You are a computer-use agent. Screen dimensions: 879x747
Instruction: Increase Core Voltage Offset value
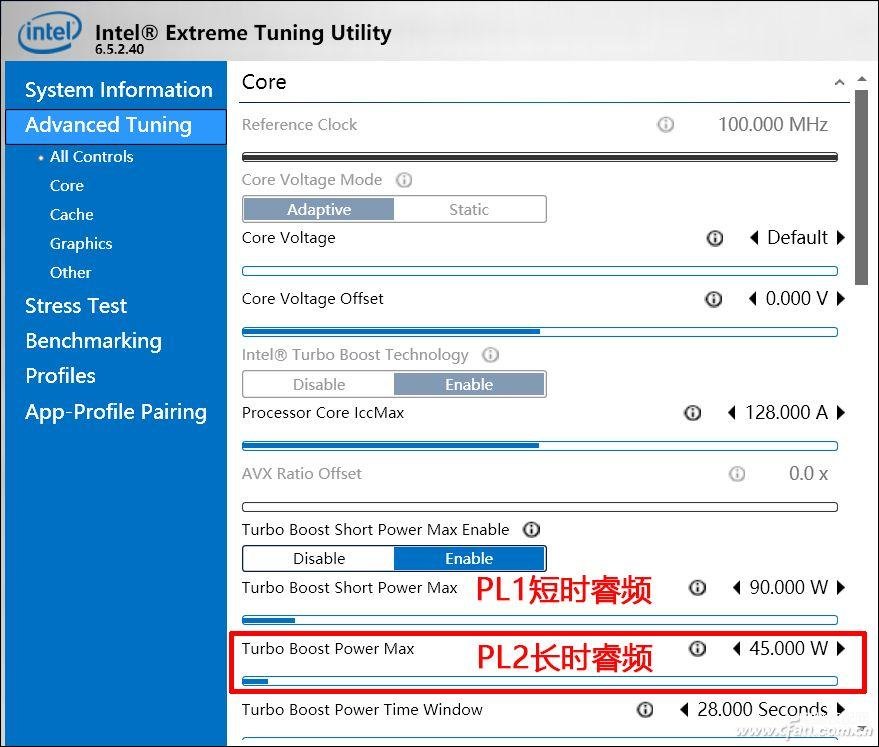pos(840,299)
